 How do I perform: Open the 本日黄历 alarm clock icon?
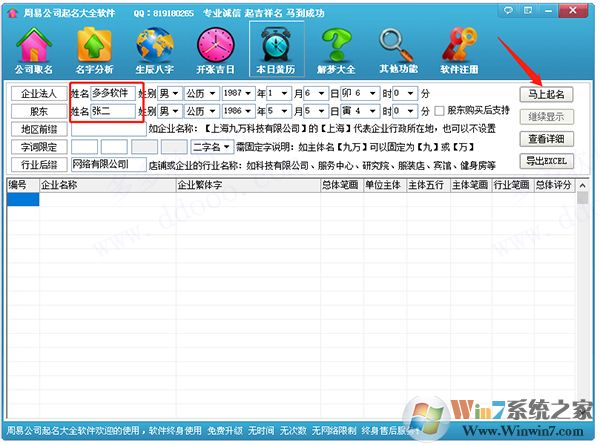click(x=276, y=50)
